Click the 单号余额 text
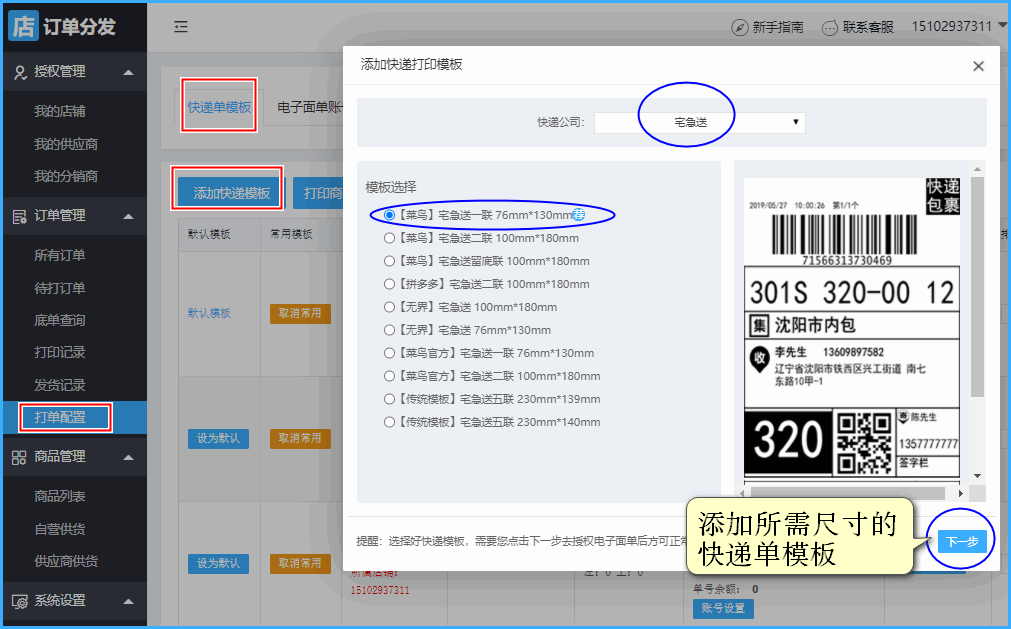The width and height of the screenshot is (1011, 629). coord(718,589)
